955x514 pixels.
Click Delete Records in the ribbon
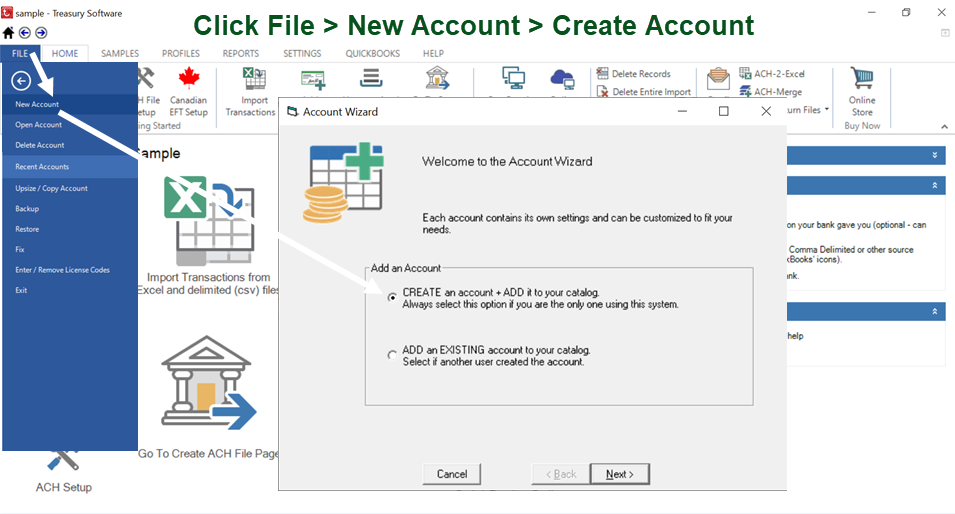pos(633,74)
